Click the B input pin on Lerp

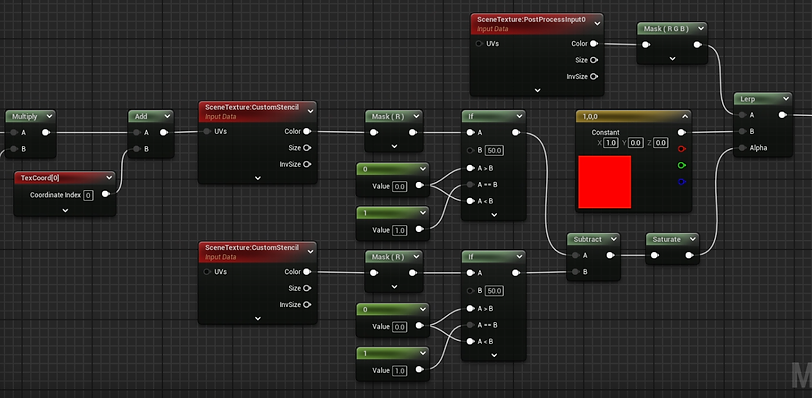[743, 131]
